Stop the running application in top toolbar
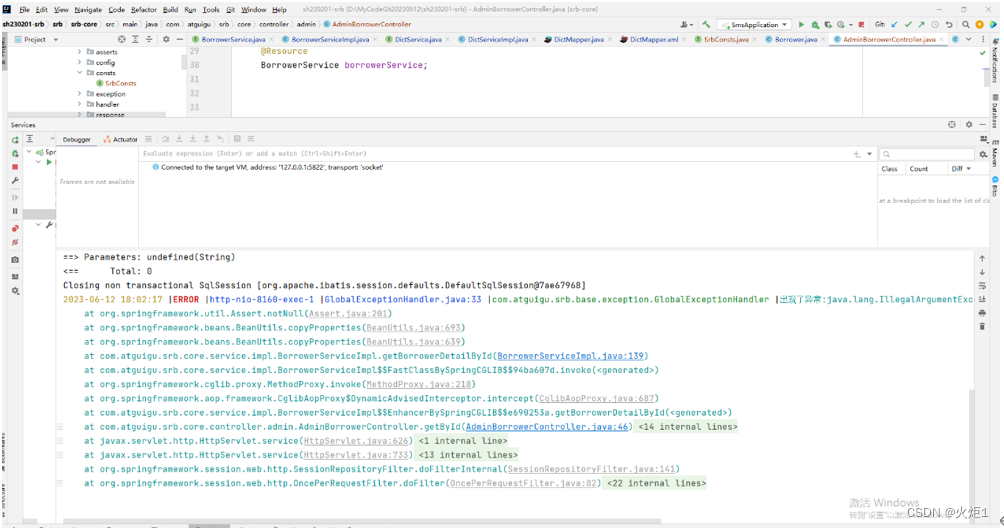 coord(861,24)
